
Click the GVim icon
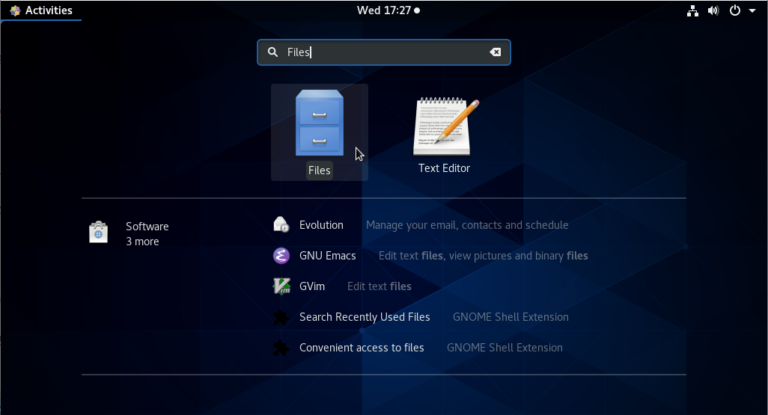point(282,286)
